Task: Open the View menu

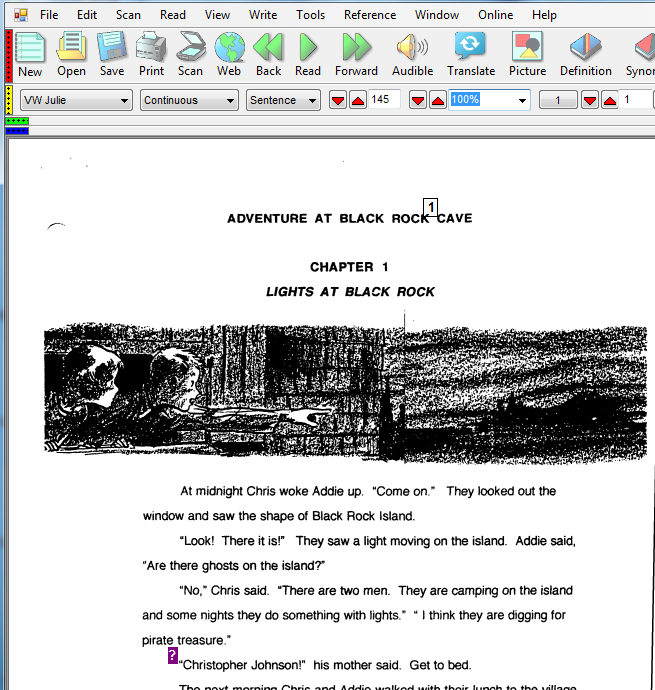Action: [217, 15]
